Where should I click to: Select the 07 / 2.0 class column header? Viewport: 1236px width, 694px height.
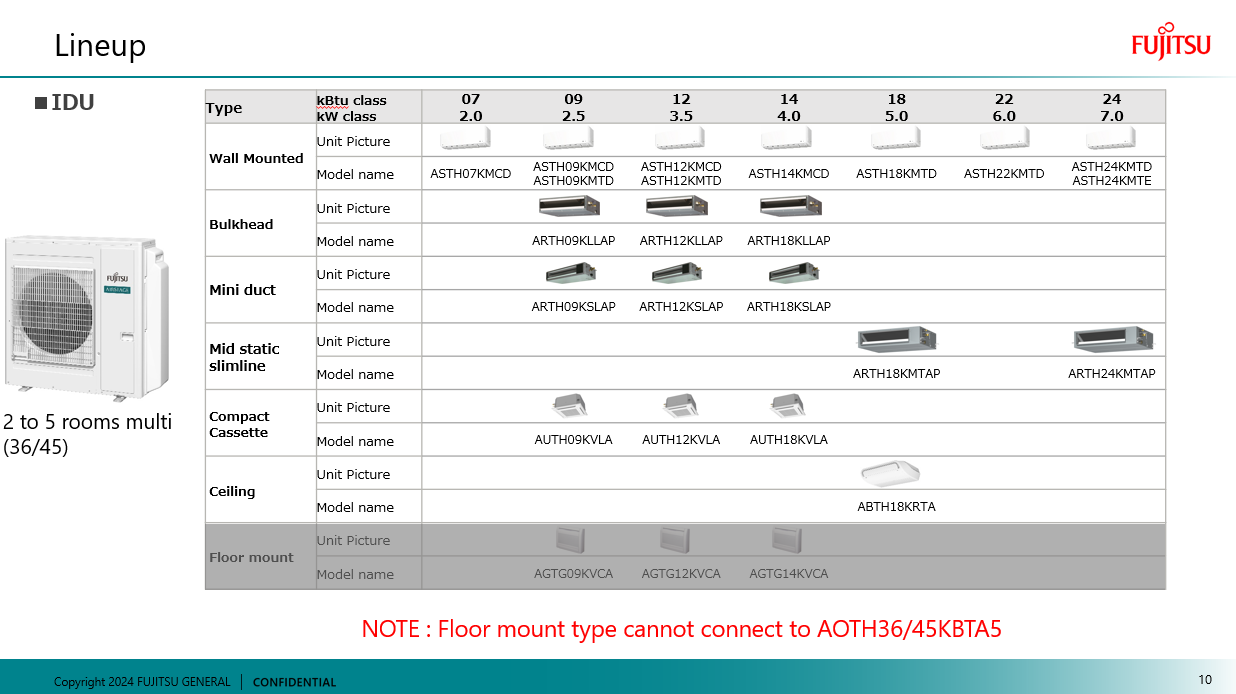click(x=471, y=107)
